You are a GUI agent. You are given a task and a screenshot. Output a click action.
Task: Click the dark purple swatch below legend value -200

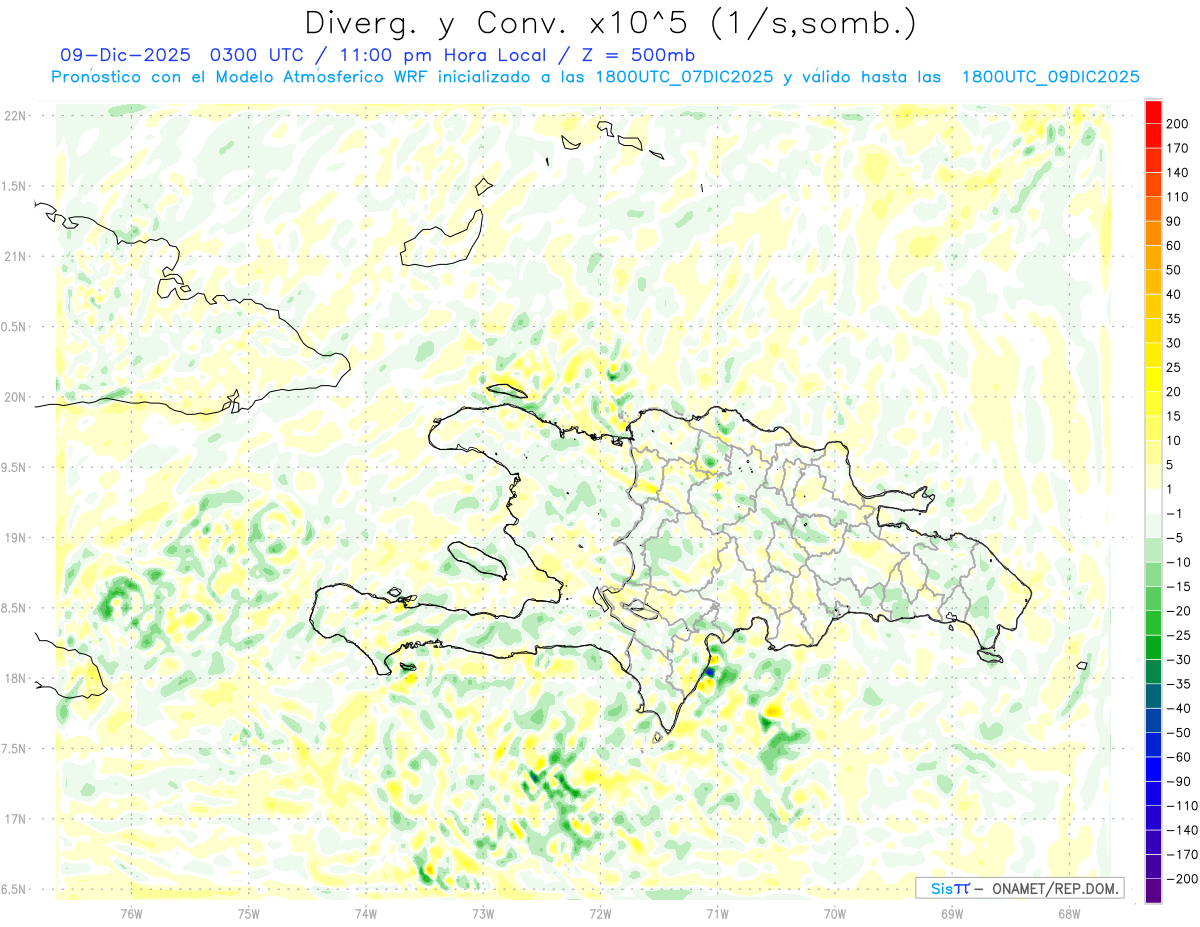point(1153,890)
